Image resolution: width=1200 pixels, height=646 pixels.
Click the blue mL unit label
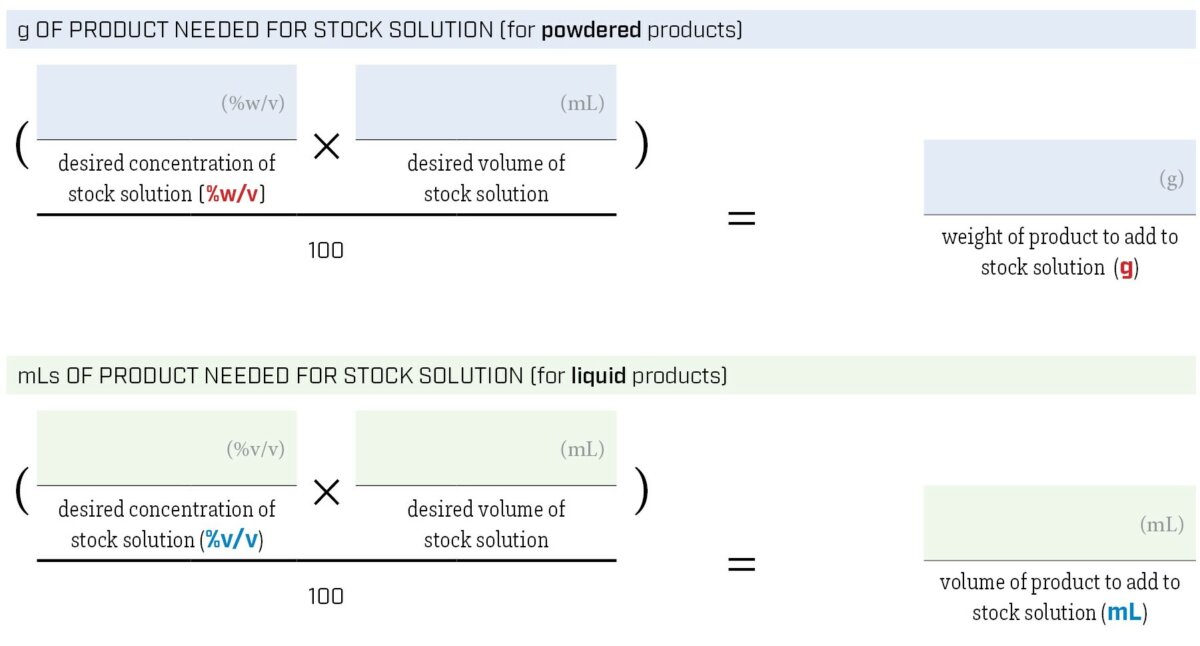pyautogui.click(x=1124, y=612)
